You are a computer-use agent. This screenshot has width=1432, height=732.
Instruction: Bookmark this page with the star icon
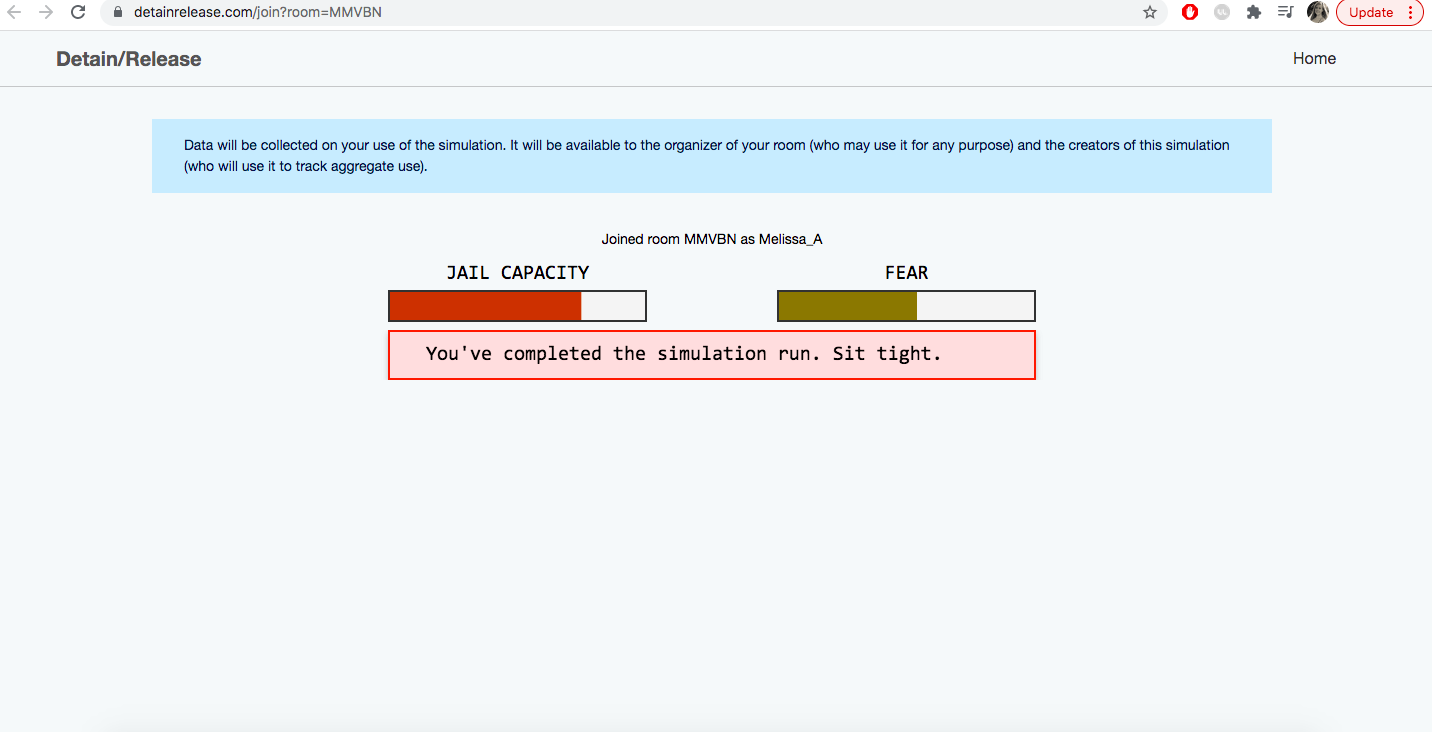(1150, 13)
